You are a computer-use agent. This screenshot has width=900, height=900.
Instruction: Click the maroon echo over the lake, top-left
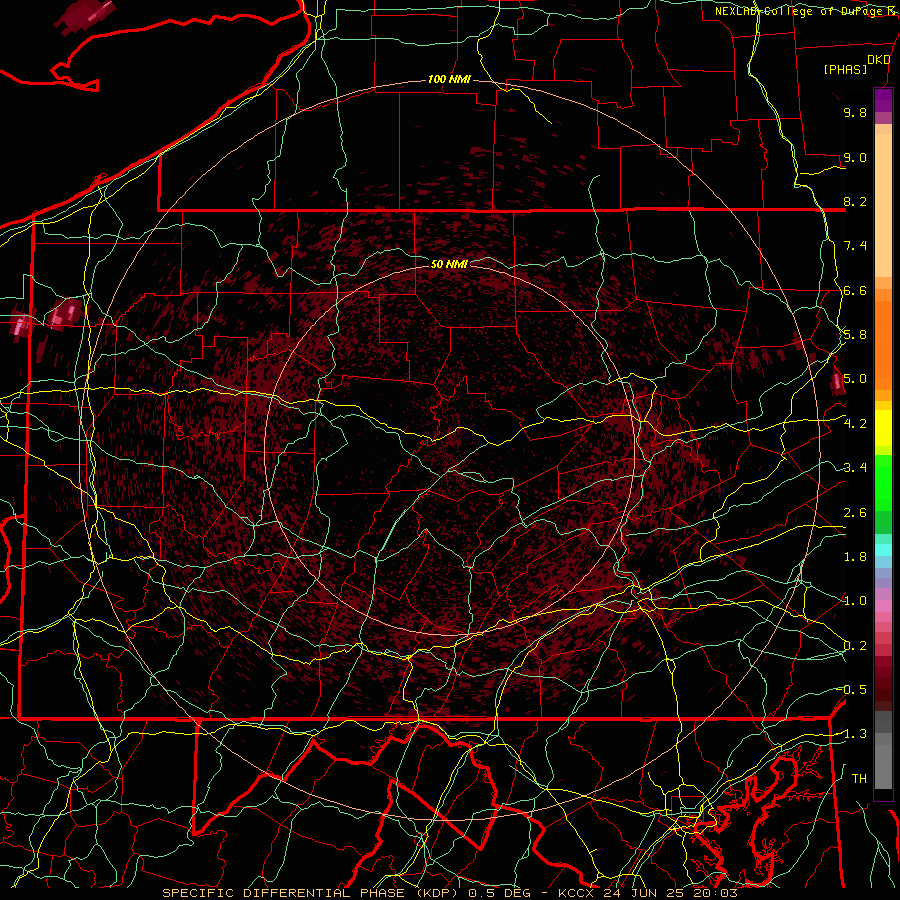click(84, 17)
